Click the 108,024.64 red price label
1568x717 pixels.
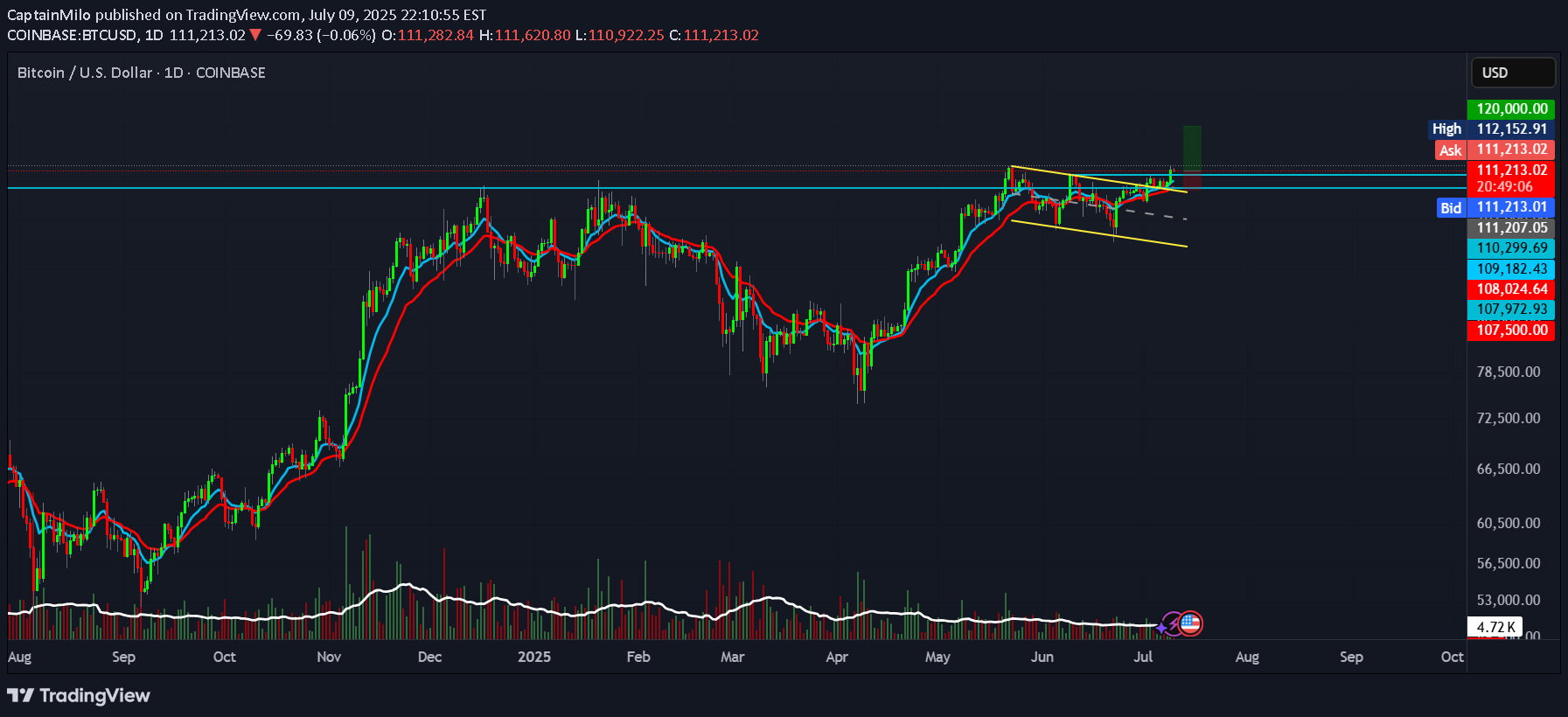[1511, 289]
